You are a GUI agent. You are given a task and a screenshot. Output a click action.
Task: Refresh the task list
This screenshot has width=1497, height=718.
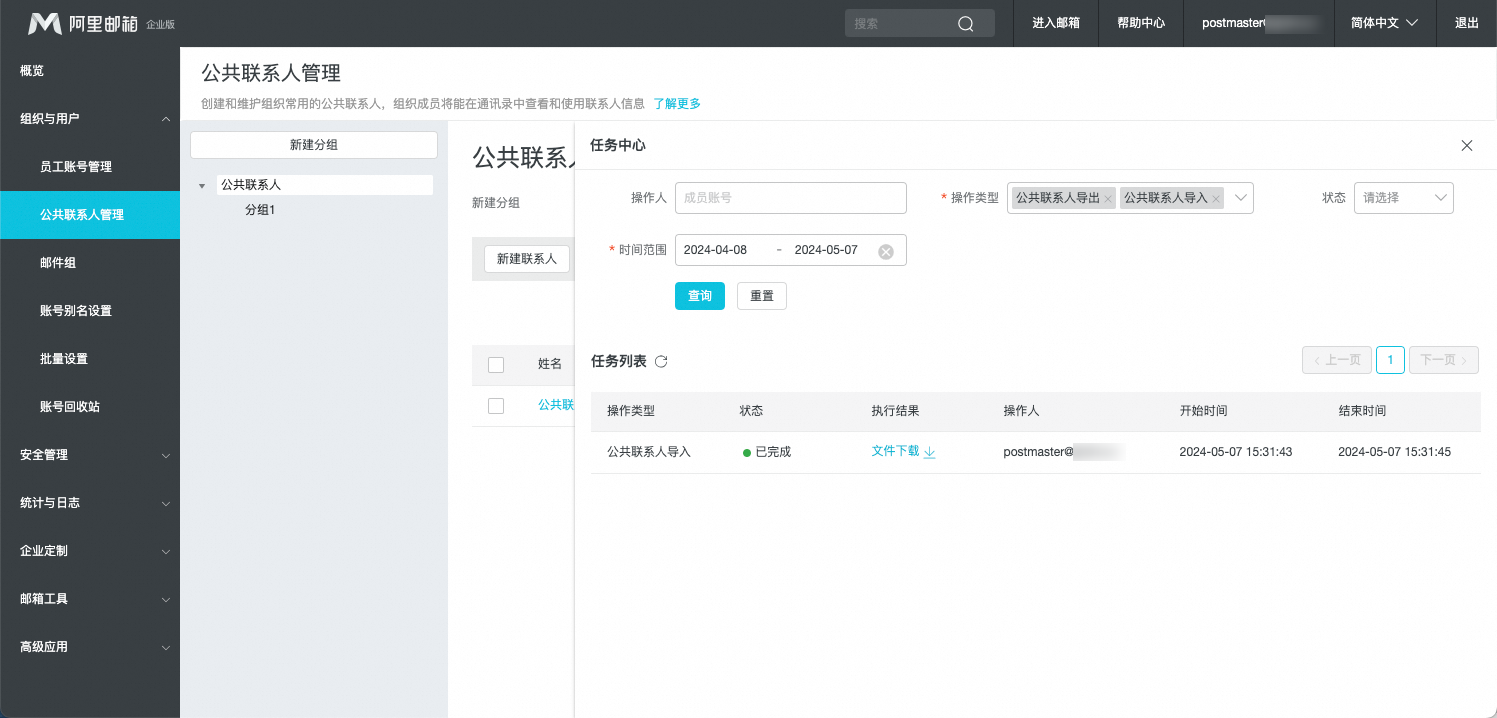coord(661,361)
